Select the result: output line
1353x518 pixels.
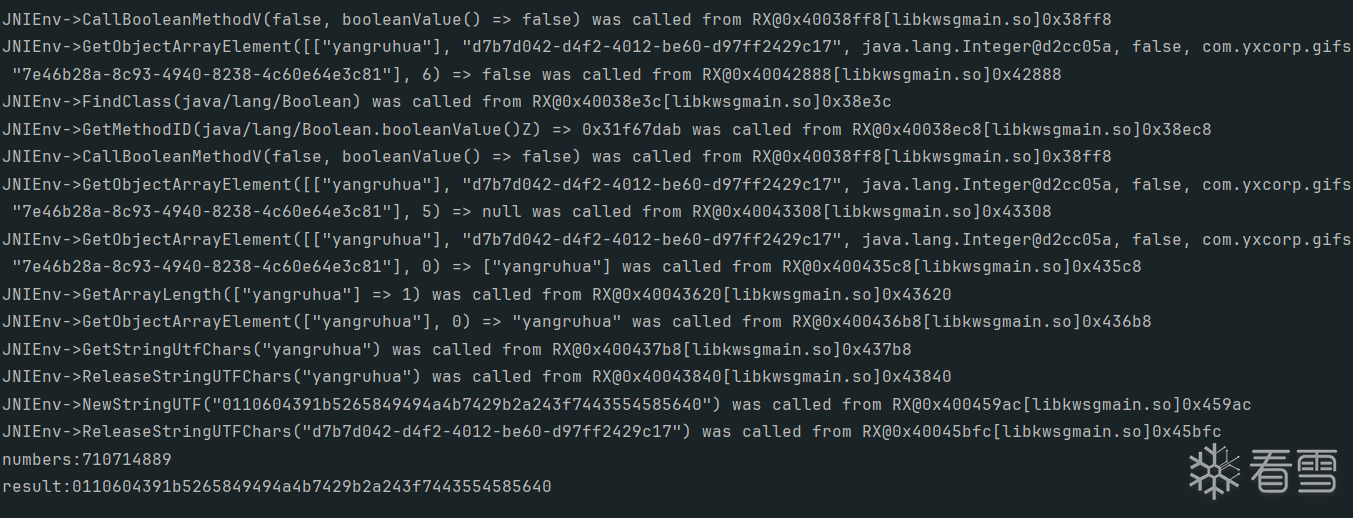(277, 487)
